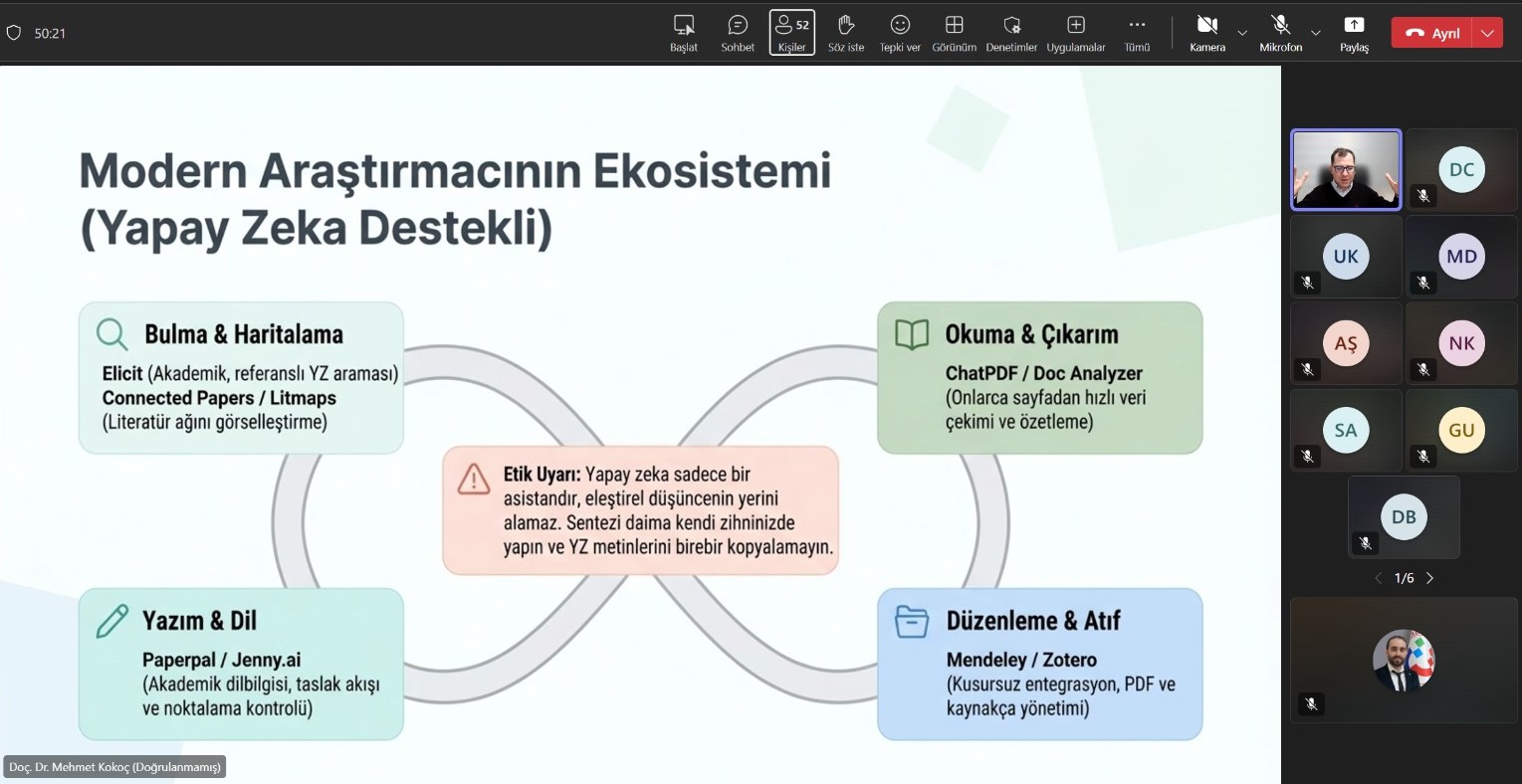Open the Kişiler participants list
The height and width of the screenshot is (784, 1522).
[792, 32]
